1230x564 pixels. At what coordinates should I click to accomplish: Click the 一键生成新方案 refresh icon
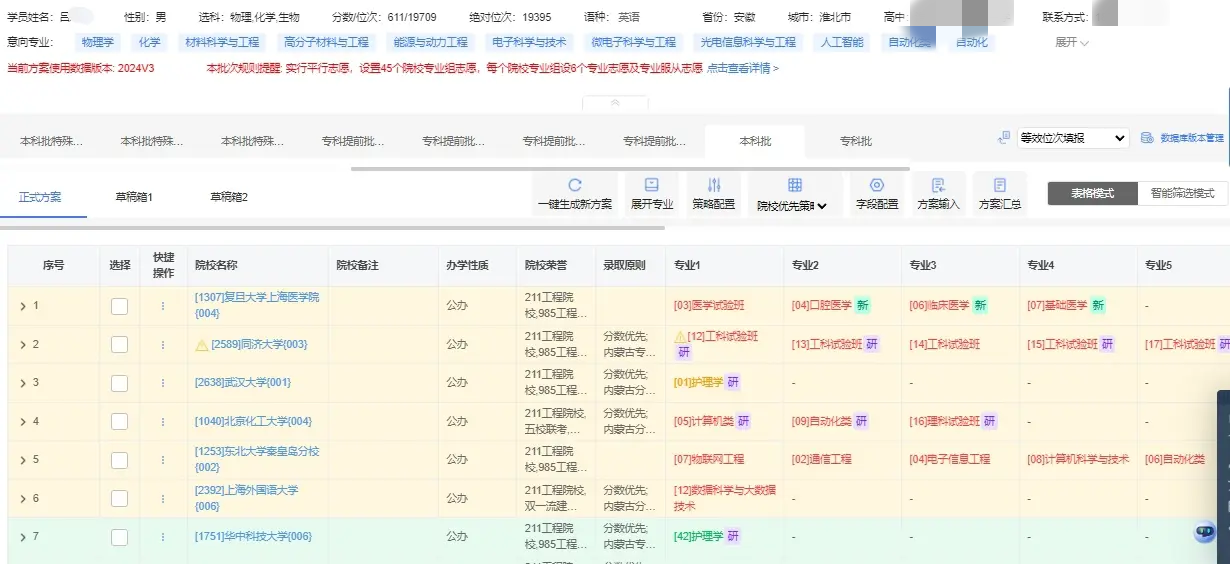point(575,185)
